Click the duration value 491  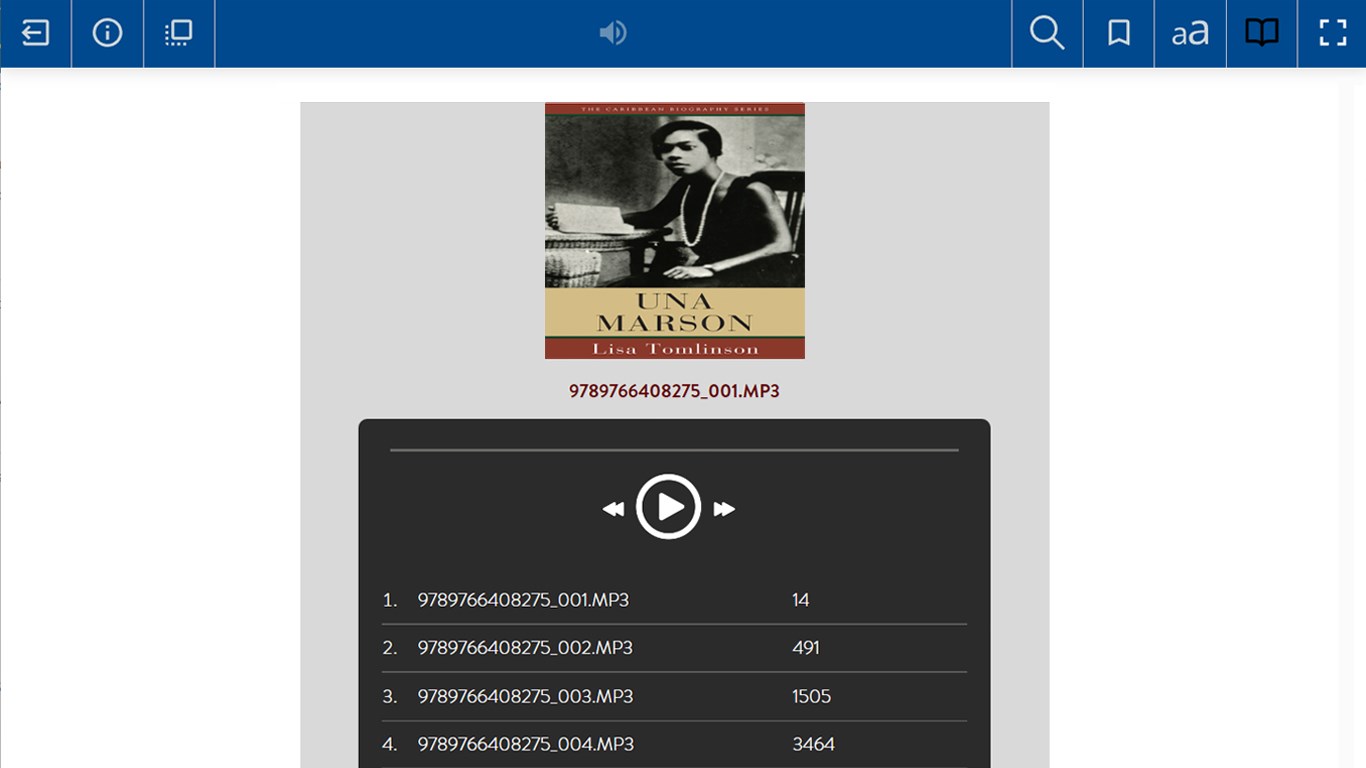(x=806, y=648)
